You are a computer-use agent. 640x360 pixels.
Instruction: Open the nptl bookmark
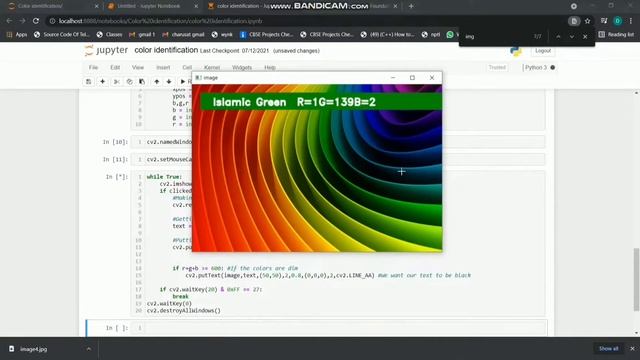[x=431, y=35]
